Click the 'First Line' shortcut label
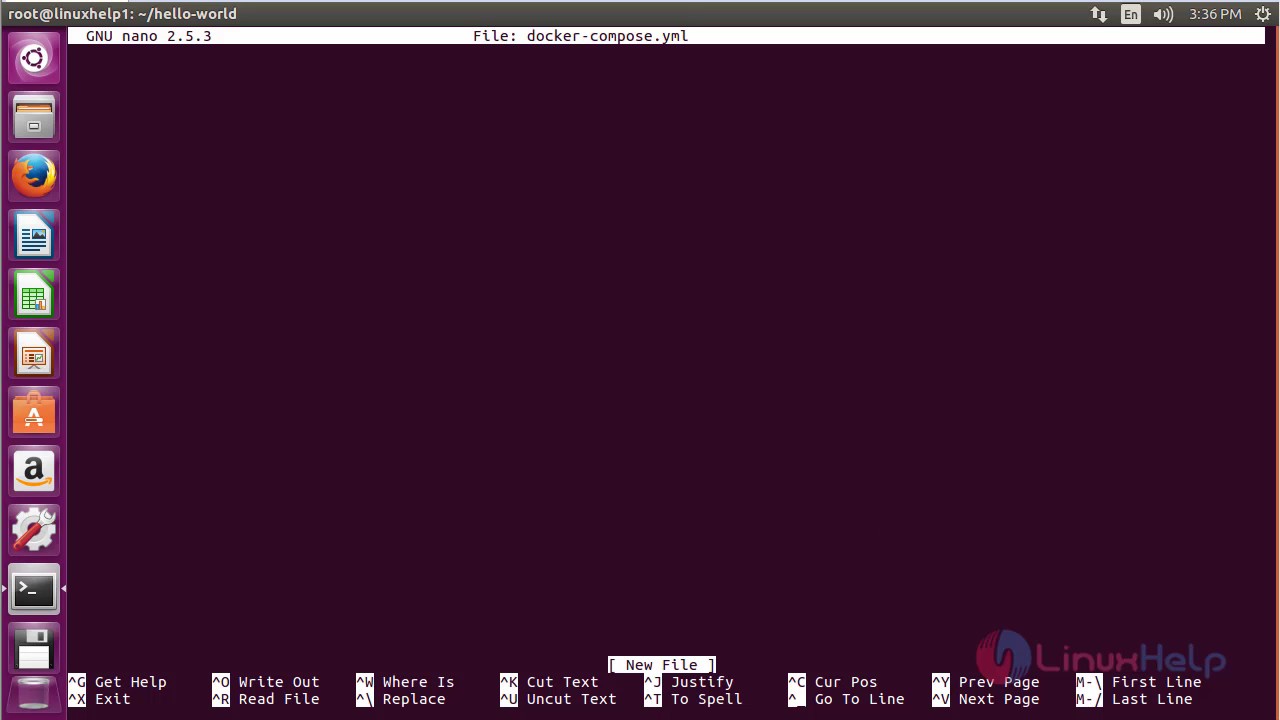This screenshot has width=1280, height=720. pos(1156,682)
